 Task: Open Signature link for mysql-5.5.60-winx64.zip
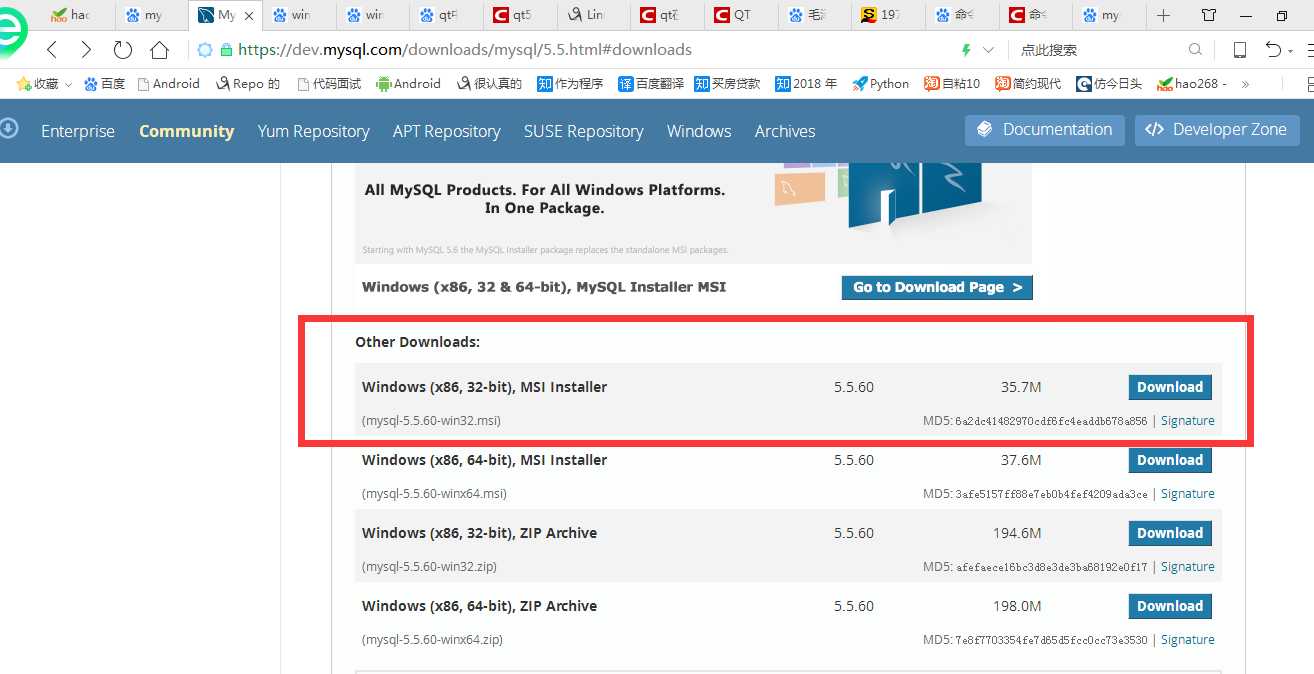click(1188, 640)
